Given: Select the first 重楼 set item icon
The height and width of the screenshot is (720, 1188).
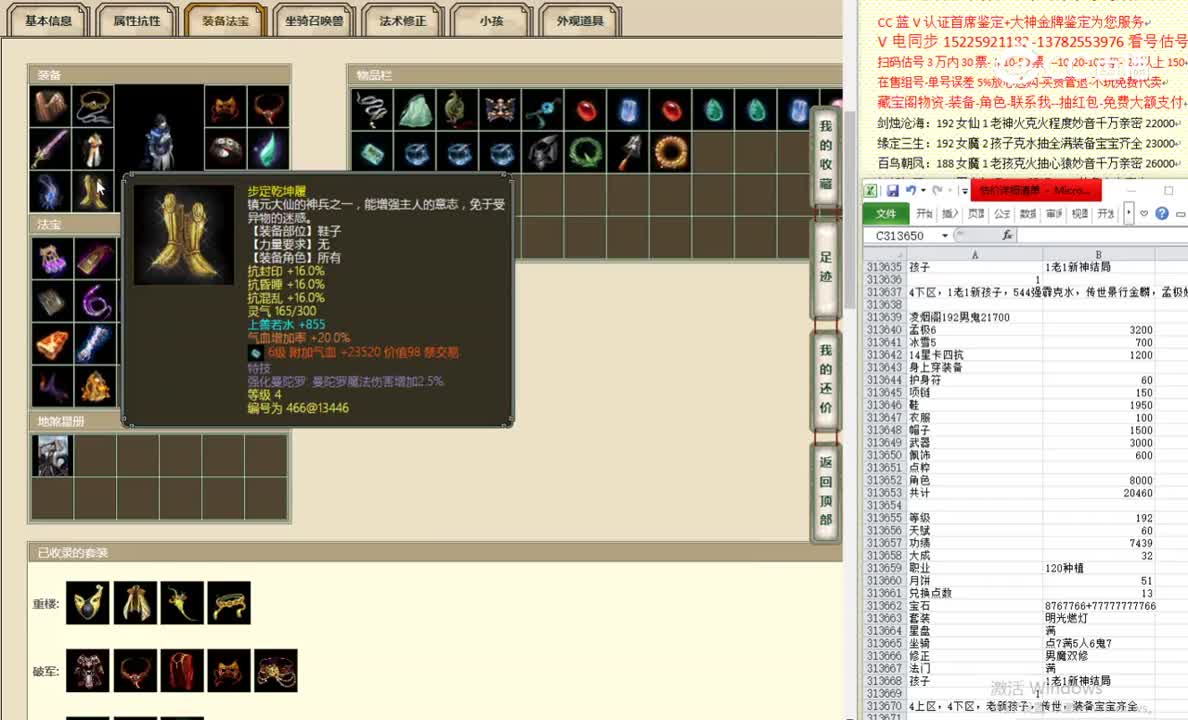Looking at the screenshot, I should pyautogui.click(x=87, y=603).
